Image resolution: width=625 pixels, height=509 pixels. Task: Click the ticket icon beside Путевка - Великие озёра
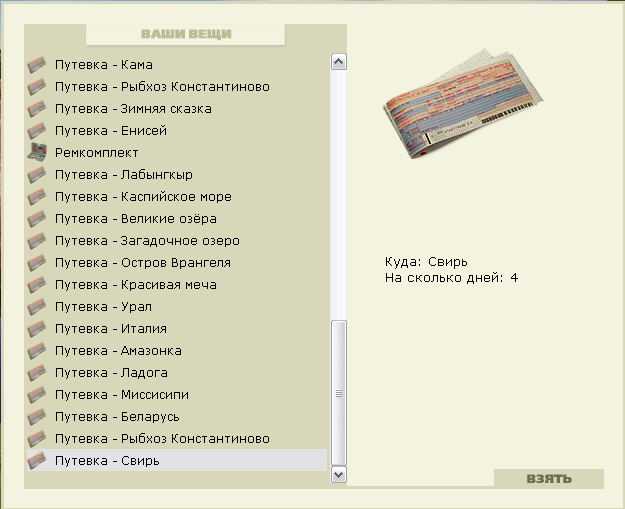[37, 218]
